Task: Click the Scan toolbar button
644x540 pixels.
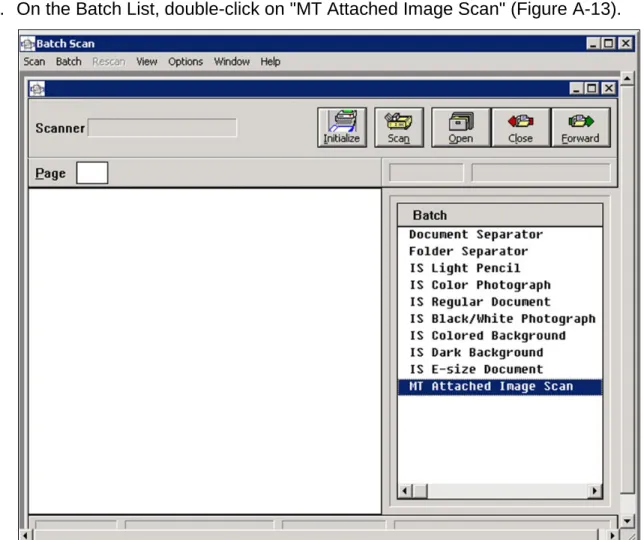Action: 399,127
